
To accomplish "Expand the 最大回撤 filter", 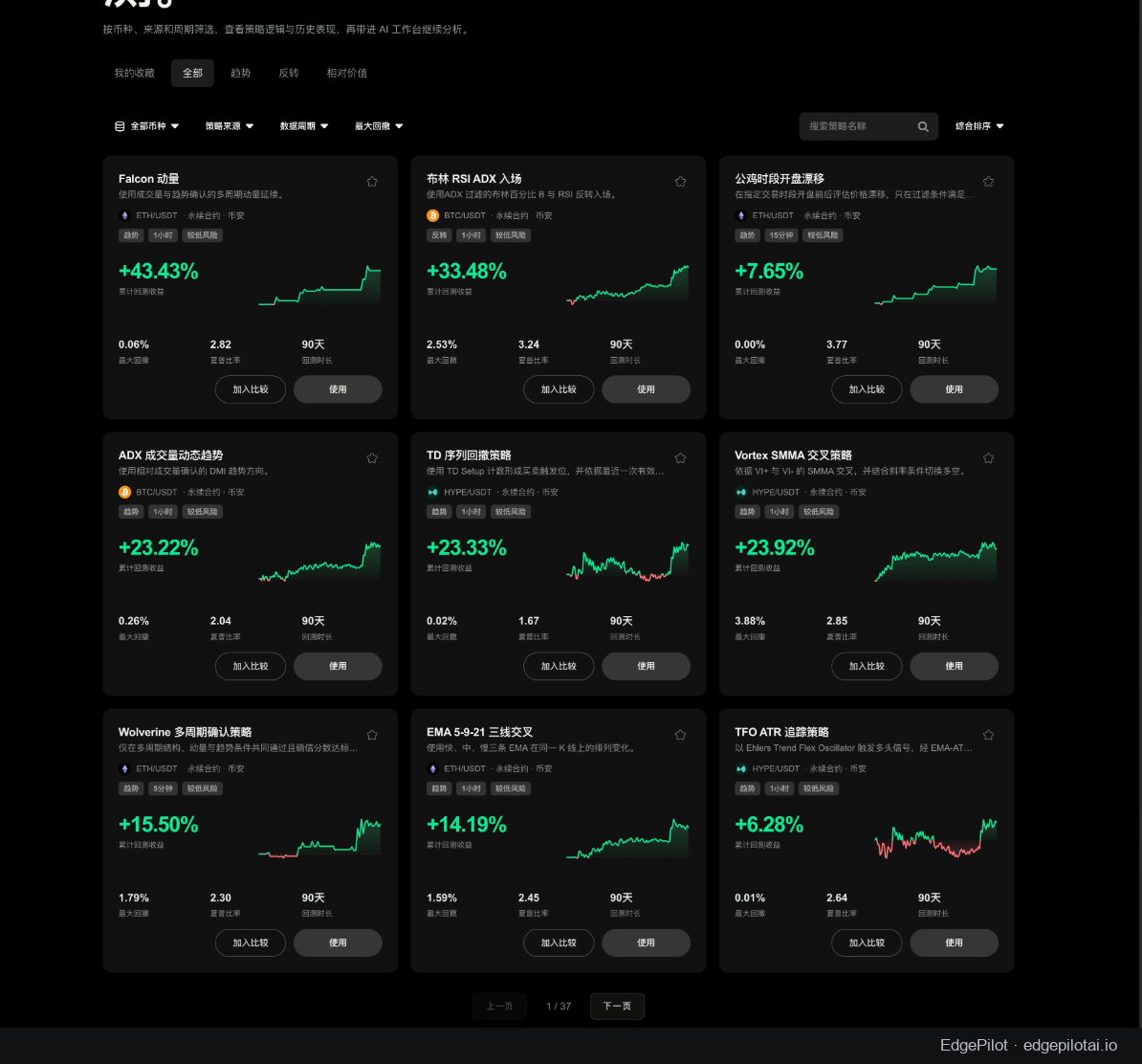I will coord(379,126).
